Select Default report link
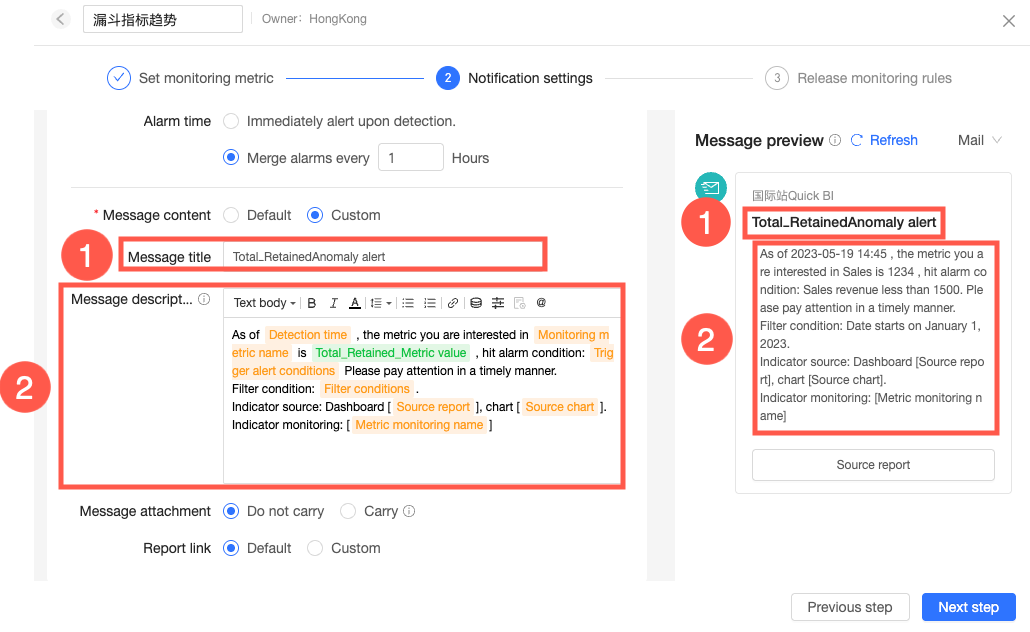Image resolution: width=1030 pixels, height=632 pixels. coord(231,548)
